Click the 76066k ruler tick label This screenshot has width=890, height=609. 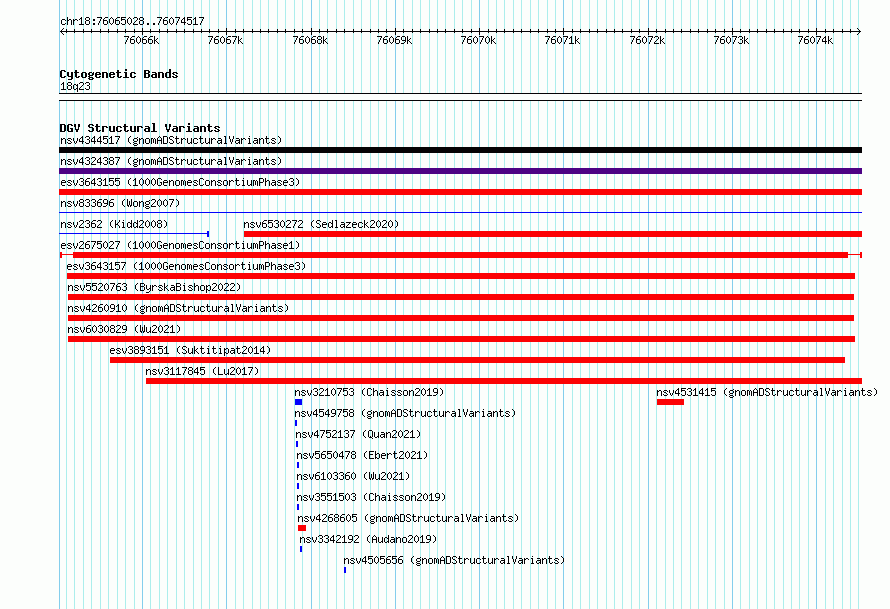point(141,40)
